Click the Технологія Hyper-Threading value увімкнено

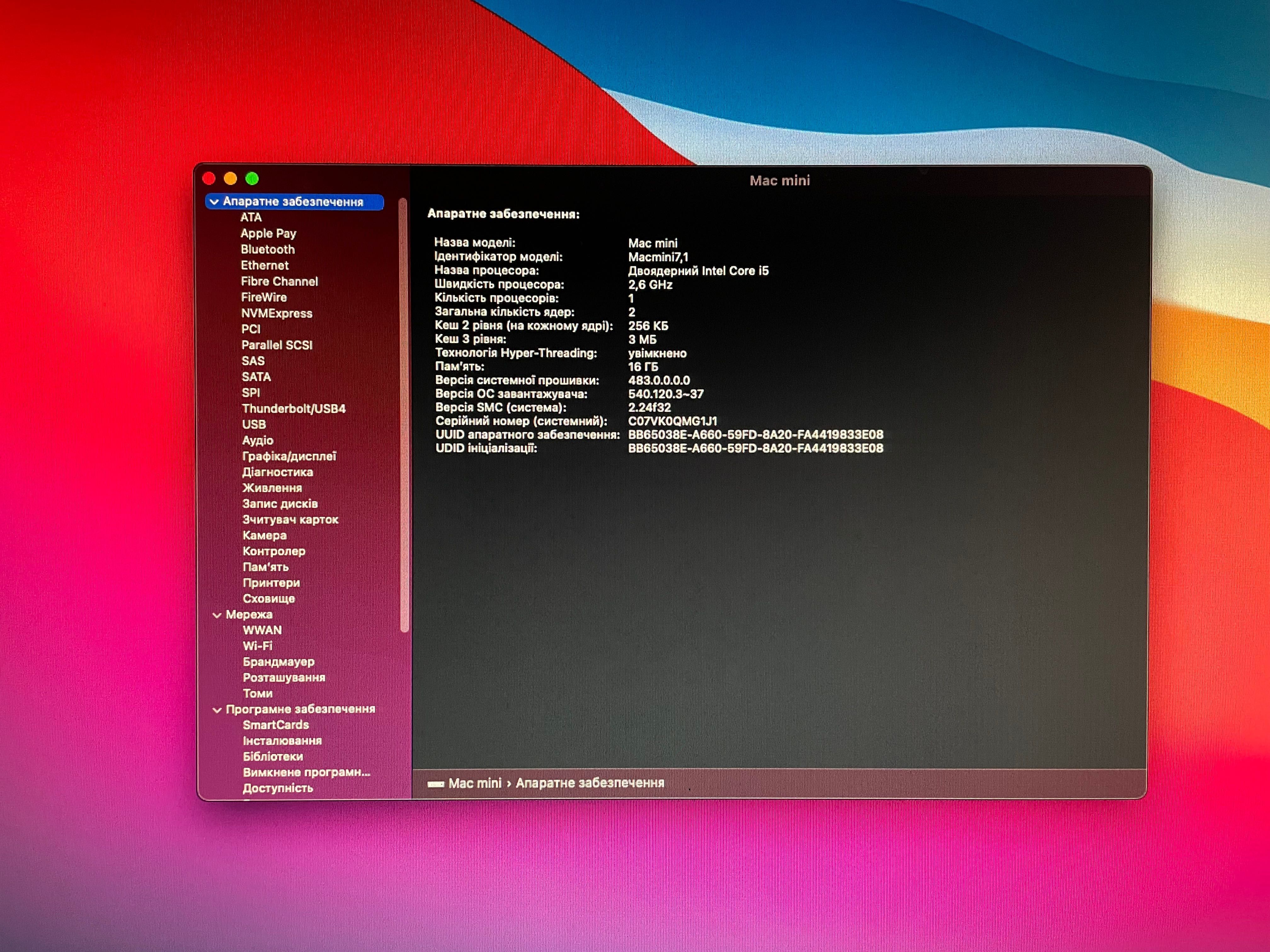coord(657,354)
